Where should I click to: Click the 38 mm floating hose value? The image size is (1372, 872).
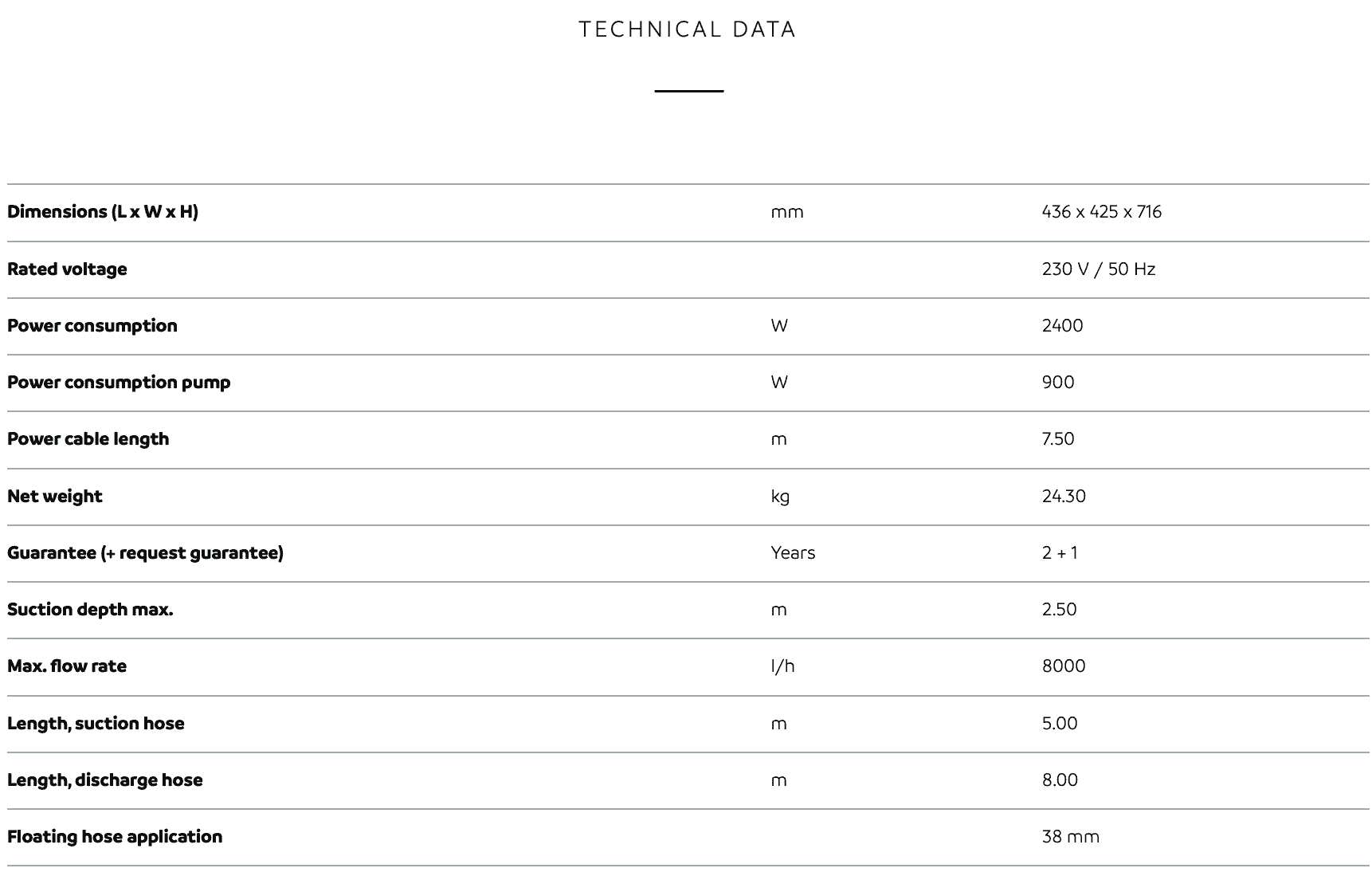1071,837
